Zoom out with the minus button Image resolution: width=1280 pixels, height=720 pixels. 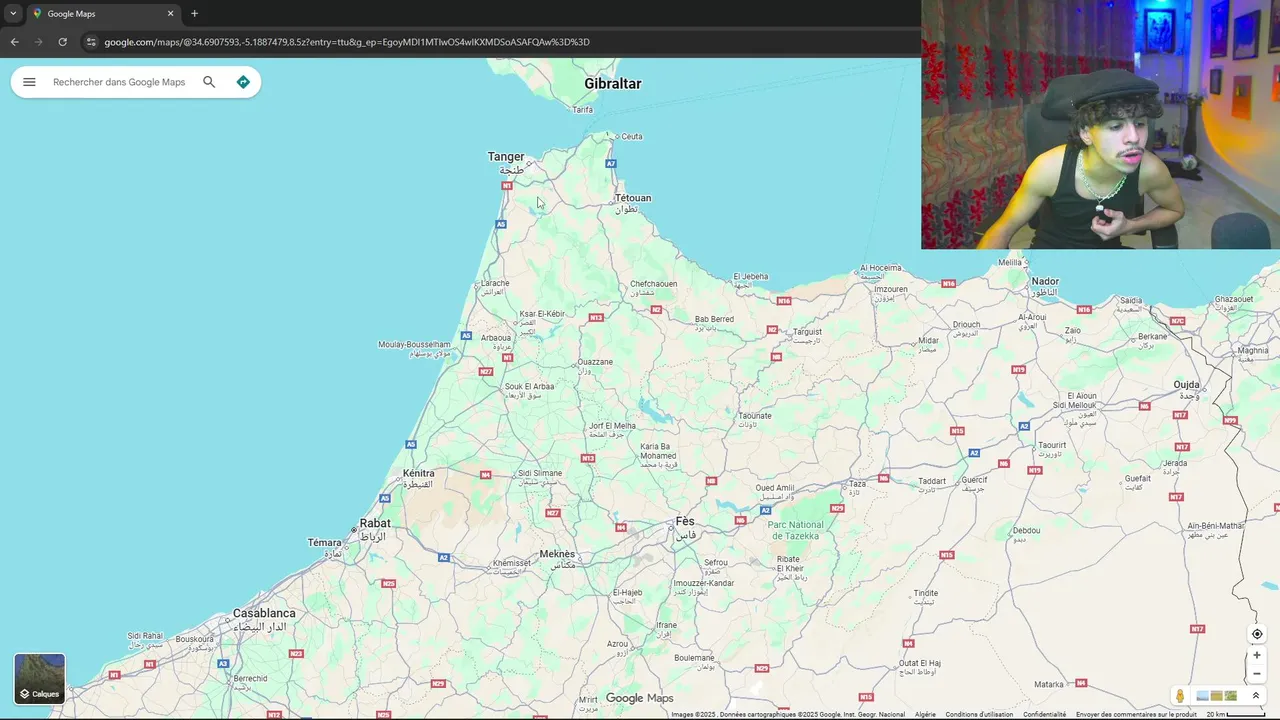click(1257, 673)
